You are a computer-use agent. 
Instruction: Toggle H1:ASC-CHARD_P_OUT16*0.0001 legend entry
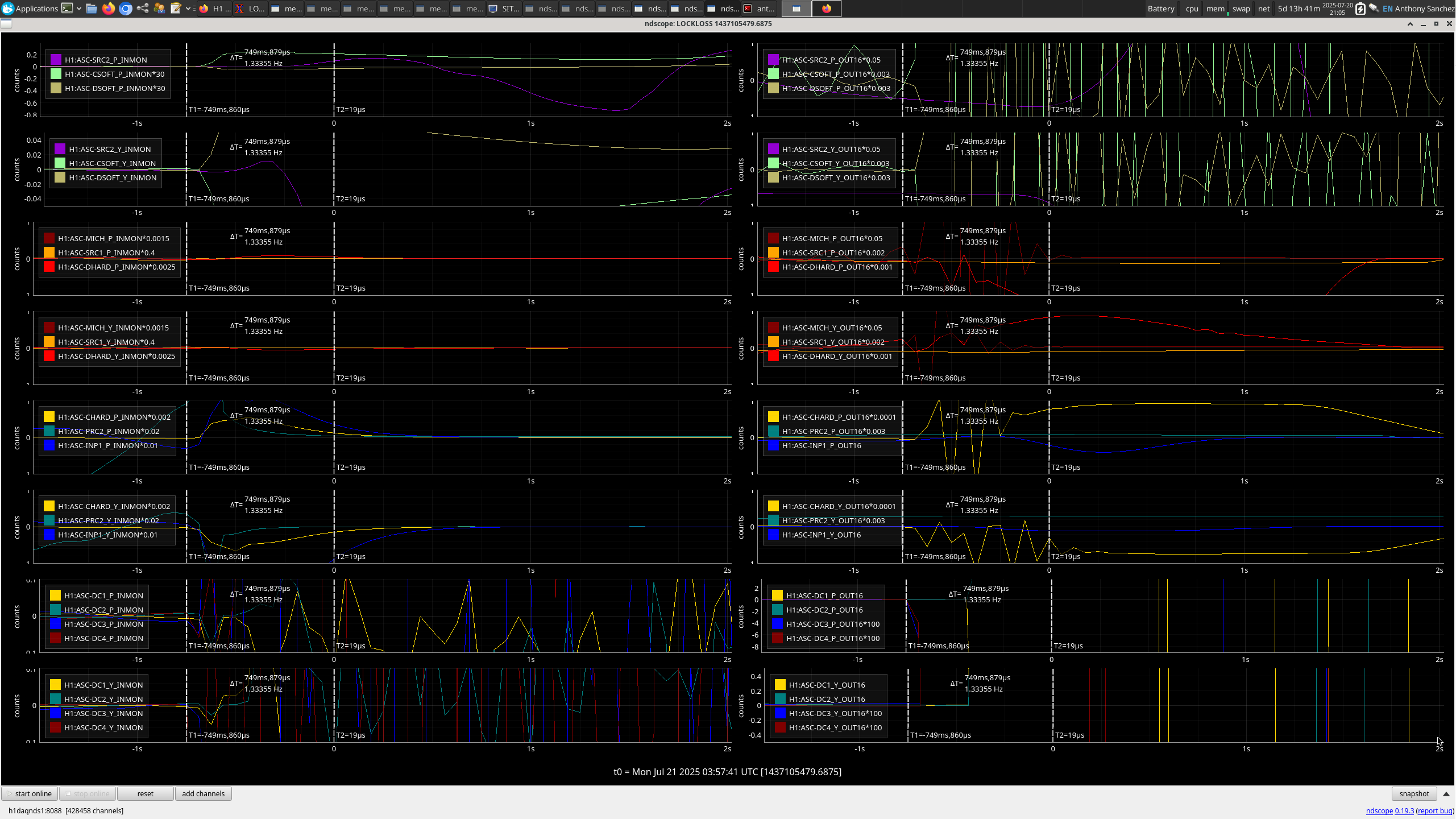(x=838, y=417)
